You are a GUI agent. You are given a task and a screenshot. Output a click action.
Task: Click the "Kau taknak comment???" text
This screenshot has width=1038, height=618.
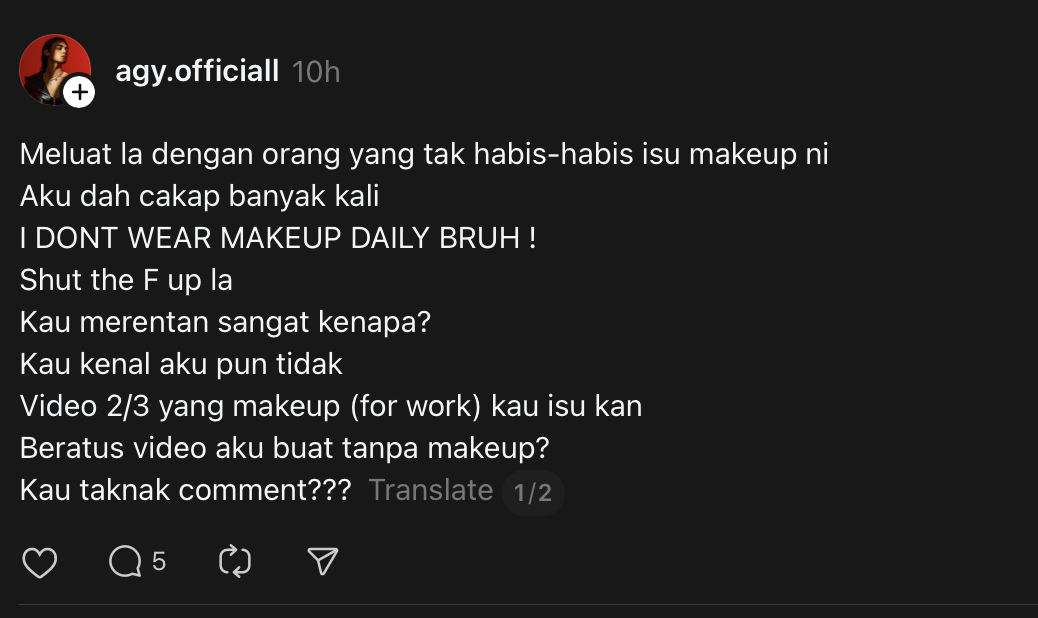pyautogui.click(x=185, y=491)
